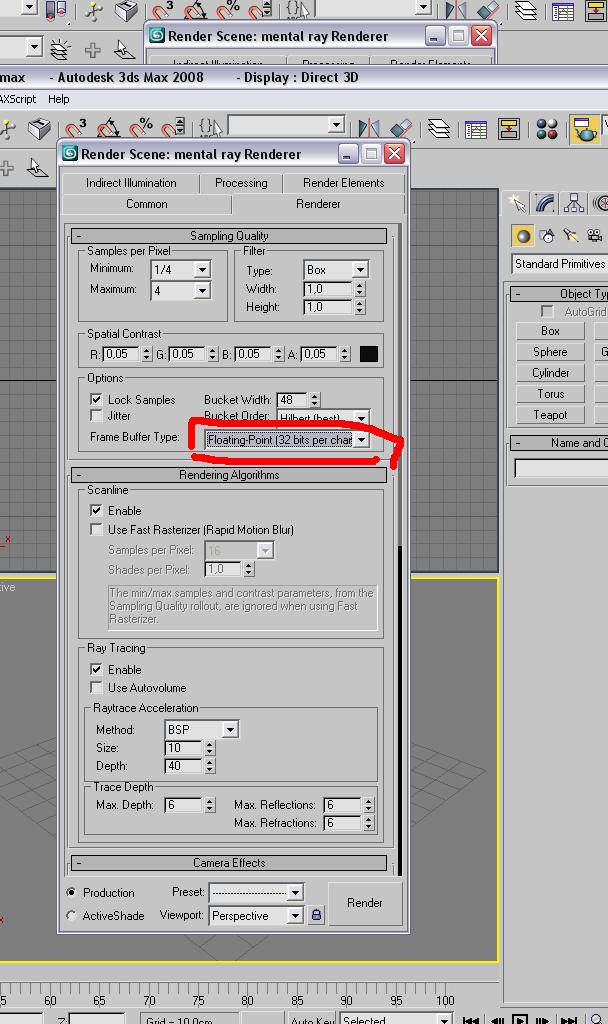
Task: Click Curve Editor icon in the topmost toolbar strip
Action: tap(562, 10)
